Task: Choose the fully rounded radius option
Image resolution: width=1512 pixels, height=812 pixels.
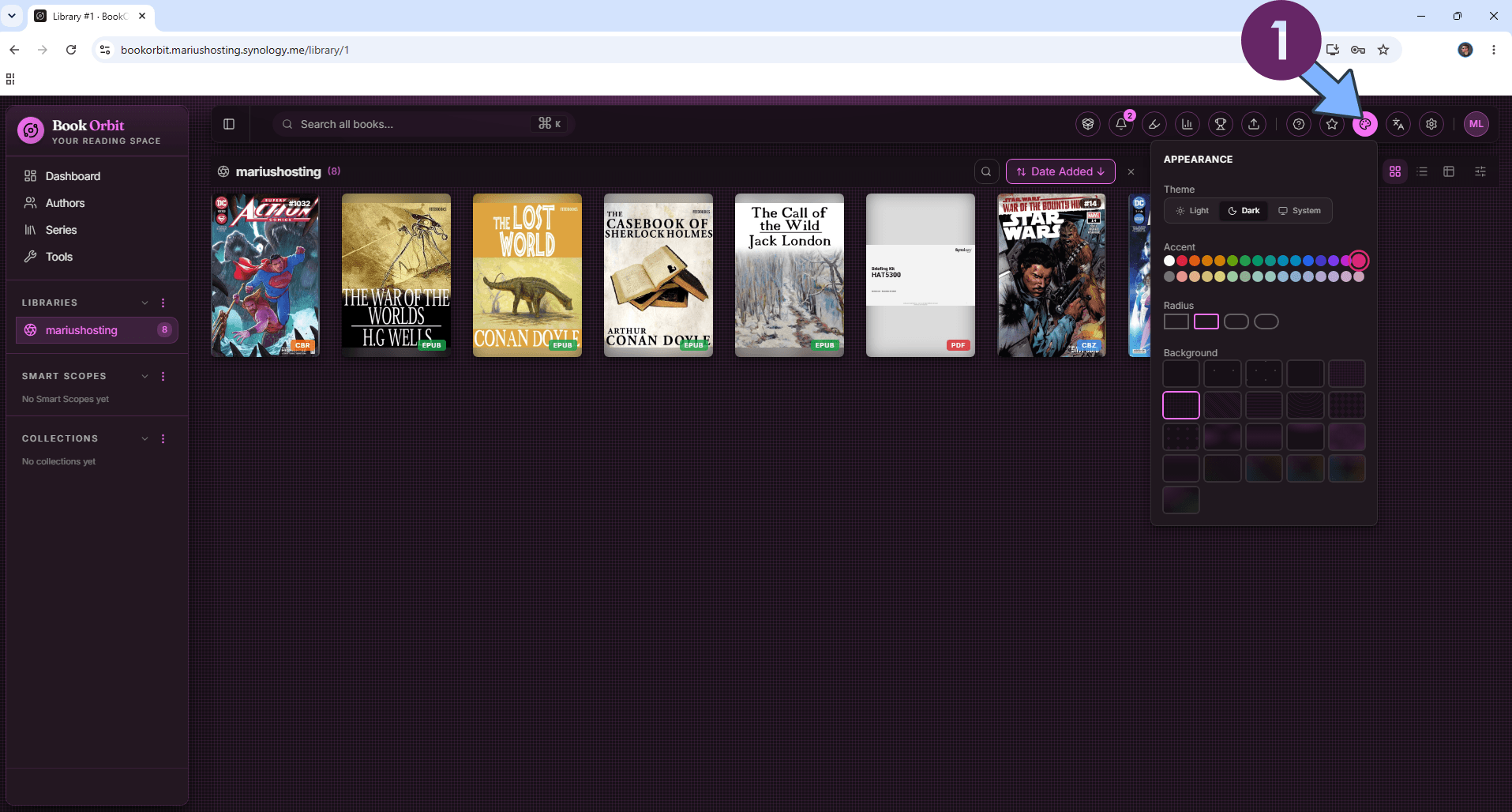Action: click(x=1266, y=321)
